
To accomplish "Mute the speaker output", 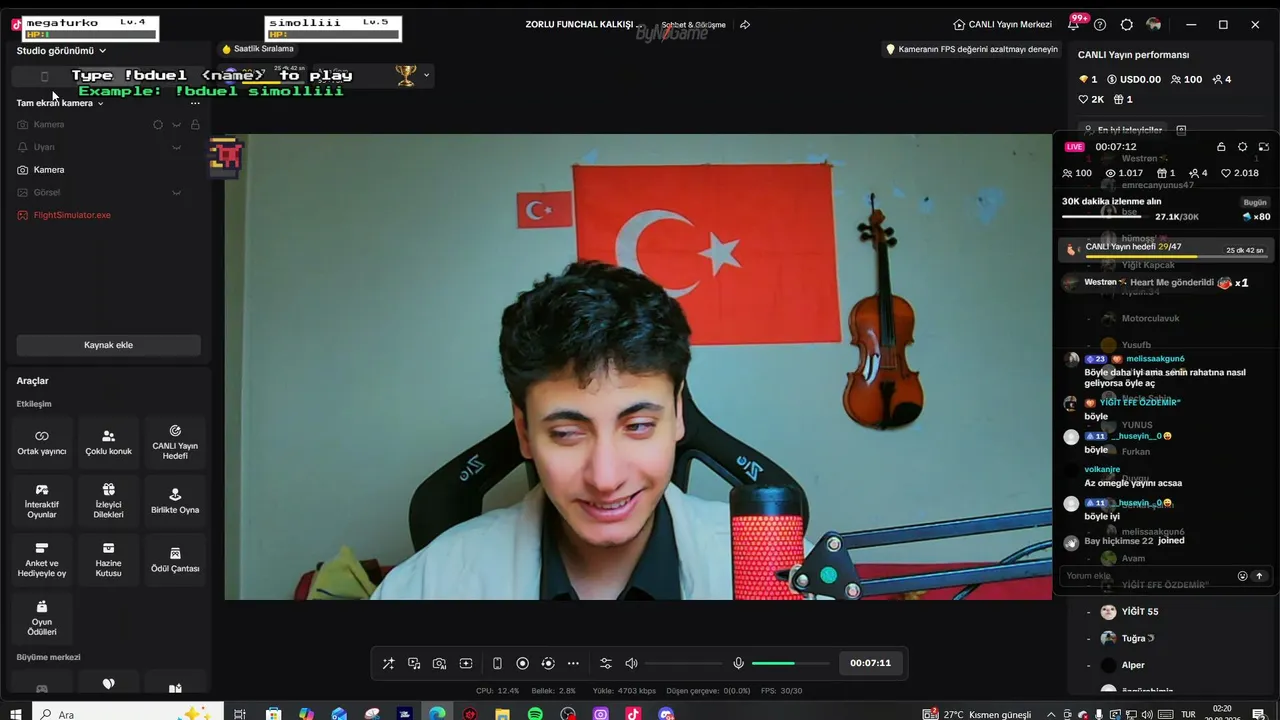I will click(631, 663).
